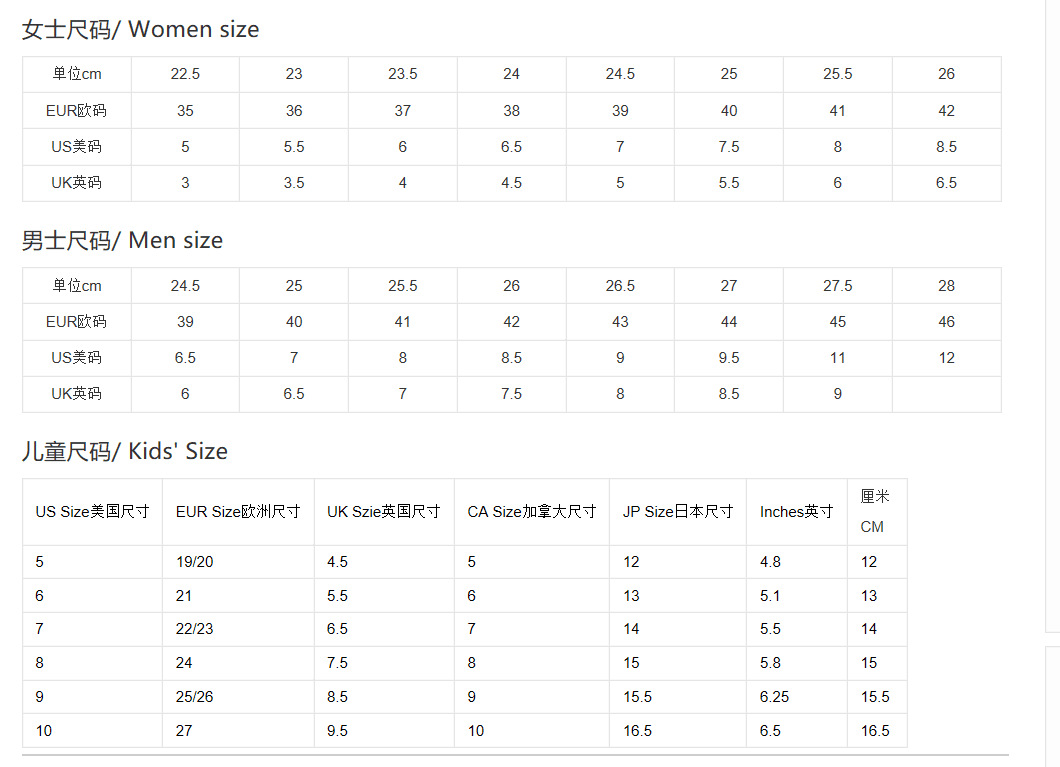Image resolution: width=1060 pixels, height=767 pixels.
Task: Click the Women size heading
Action: click(141, 30)
